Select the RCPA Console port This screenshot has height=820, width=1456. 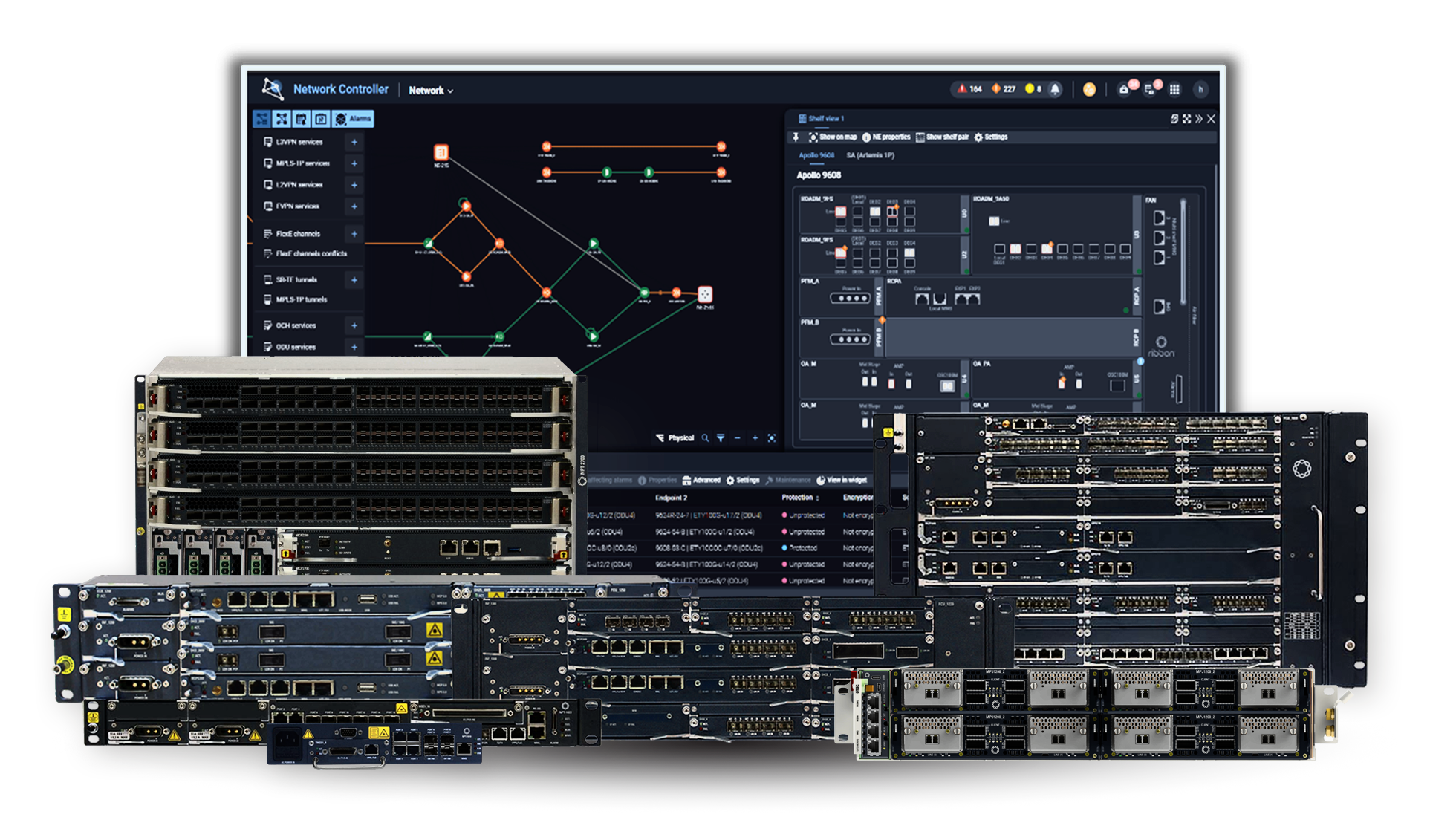click(922, 299)
